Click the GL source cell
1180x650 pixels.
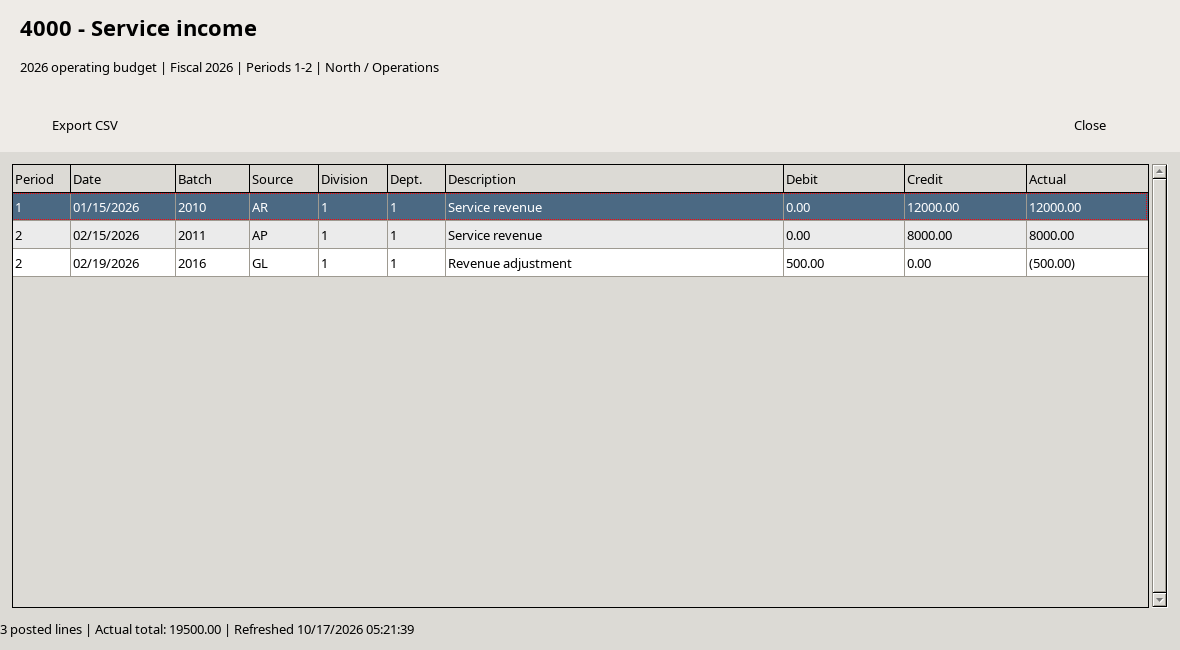coord(284,263)
